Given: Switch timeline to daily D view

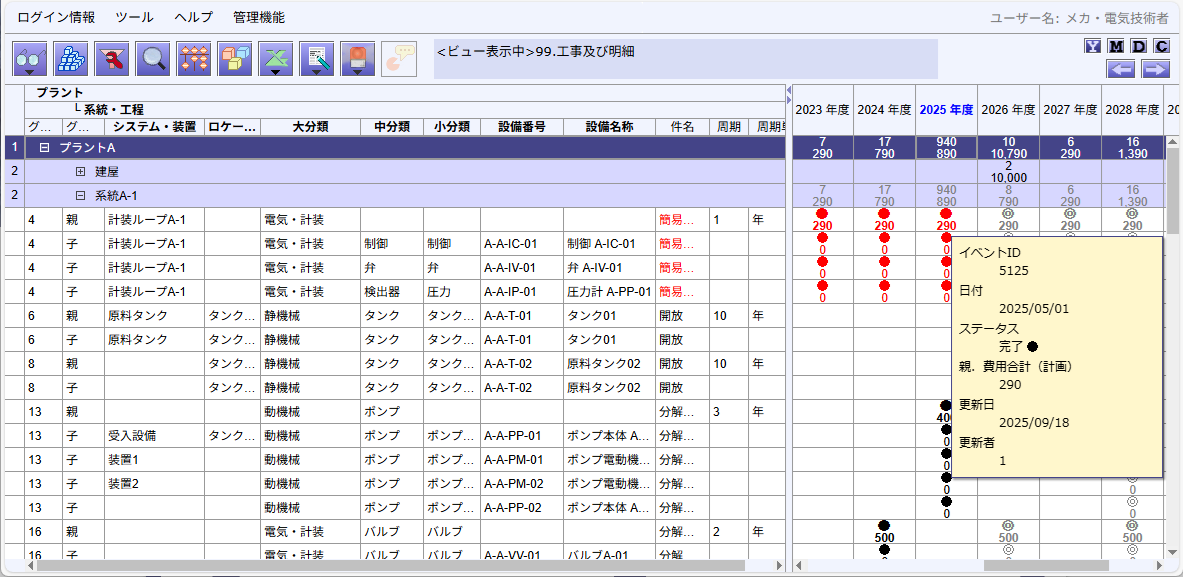Looking at the screenshot, I should pos(1139,46).
